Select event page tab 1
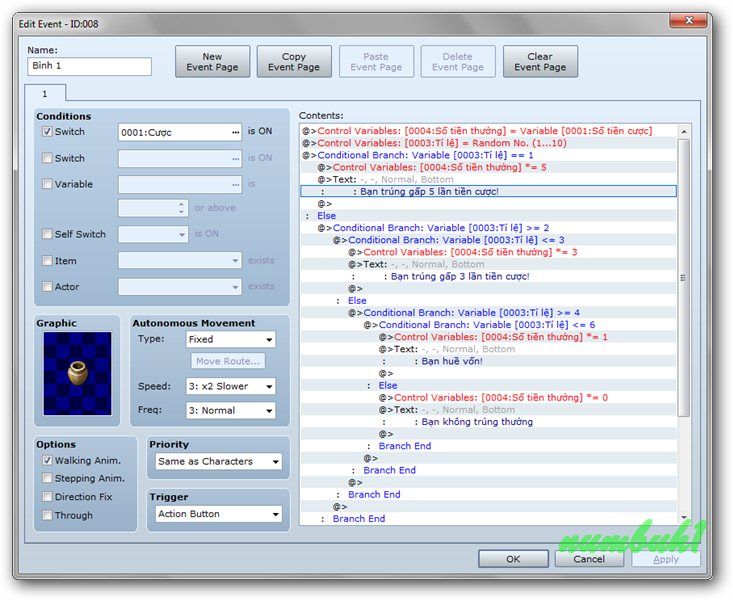This screenshot has width=733, height=600. (45, 94)
